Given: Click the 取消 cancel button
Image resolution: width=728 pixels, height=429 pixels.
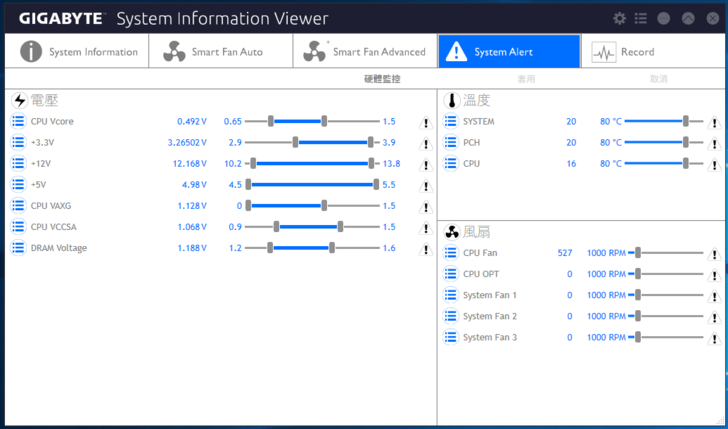Looking at the screenshot, I should [659, 79].
